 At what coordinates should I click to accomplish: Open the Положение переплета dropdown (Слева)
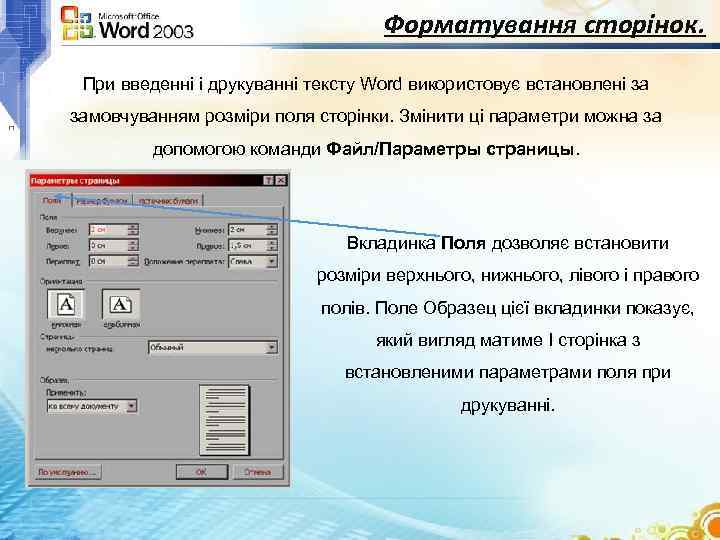[x=253, y=261]
